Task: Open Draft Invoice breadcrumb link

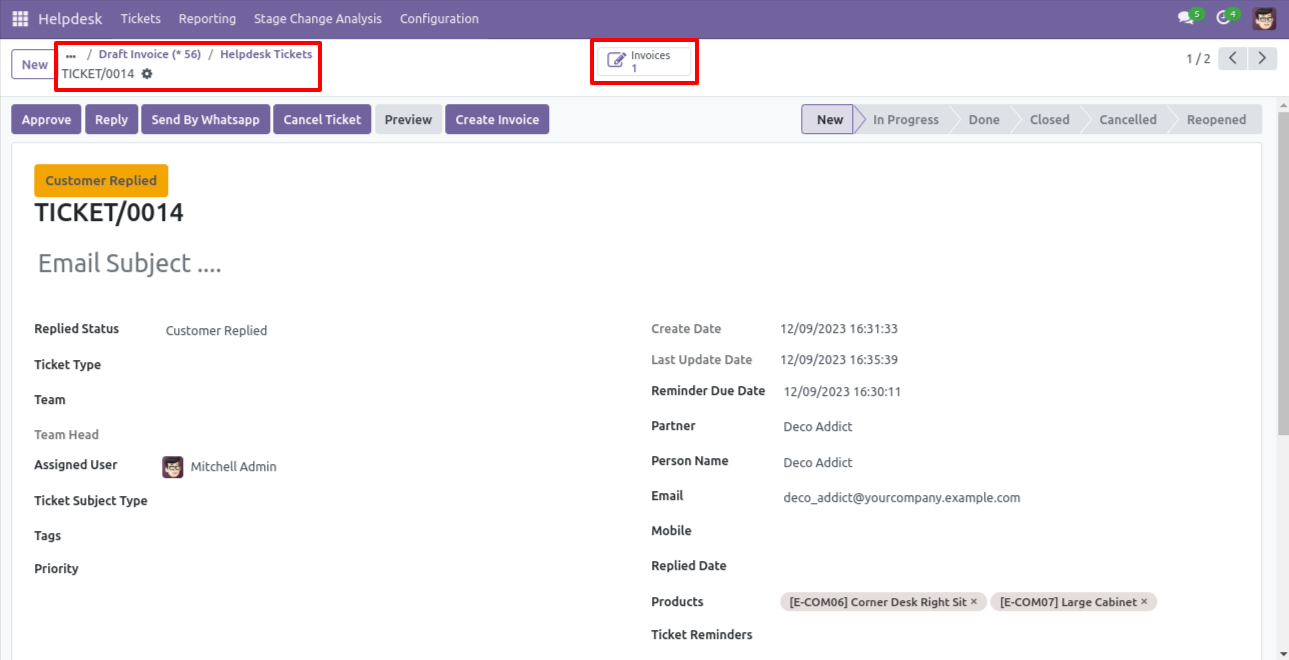Action: (x=149, y=54)
